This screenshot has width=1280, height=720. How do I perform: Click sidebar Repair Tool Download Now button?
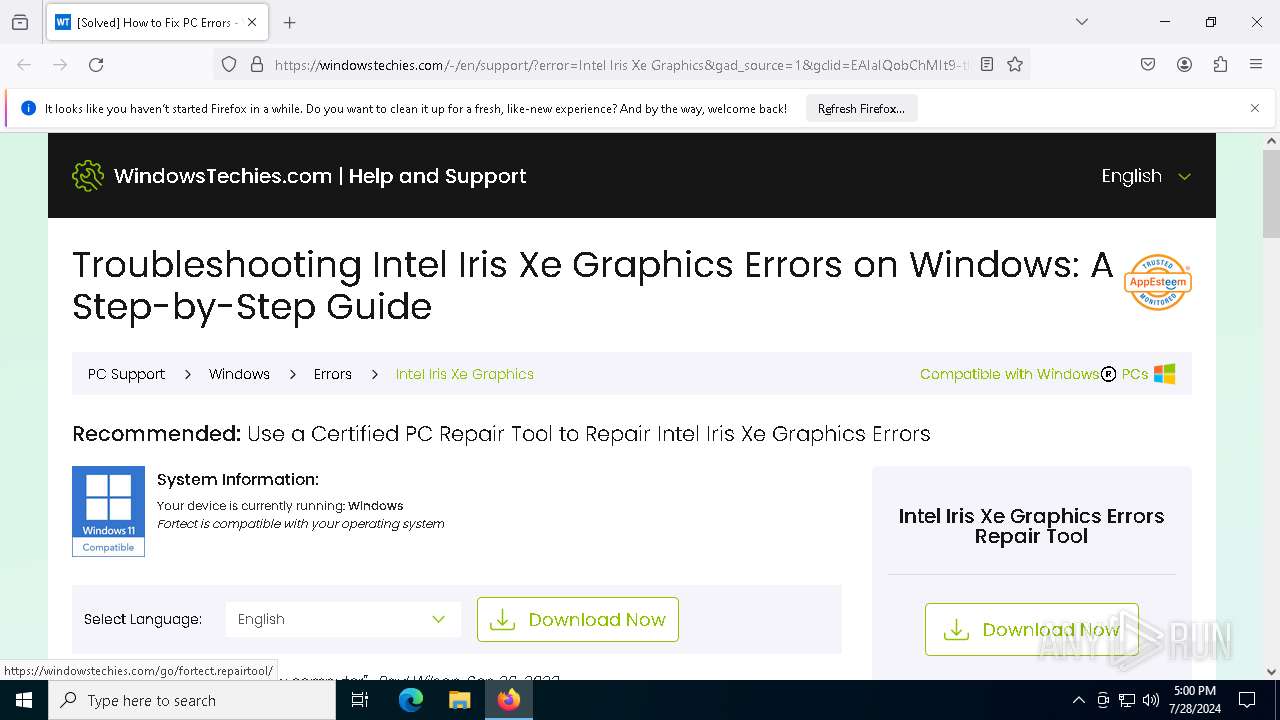pyautogui.click(x=1031, y=629)
